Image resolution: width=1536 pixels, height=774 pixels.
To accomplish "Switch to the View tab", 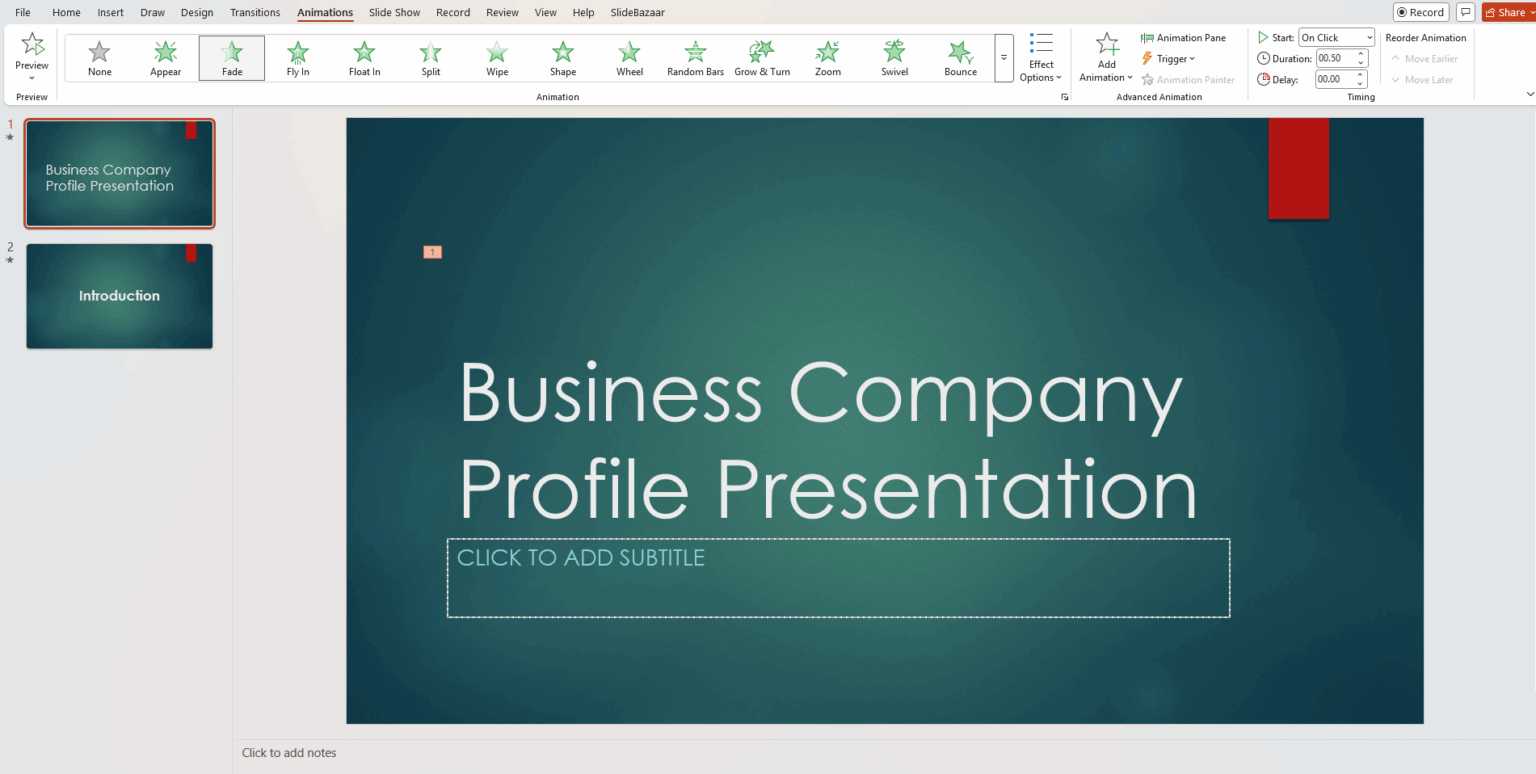I will (546, 12).
